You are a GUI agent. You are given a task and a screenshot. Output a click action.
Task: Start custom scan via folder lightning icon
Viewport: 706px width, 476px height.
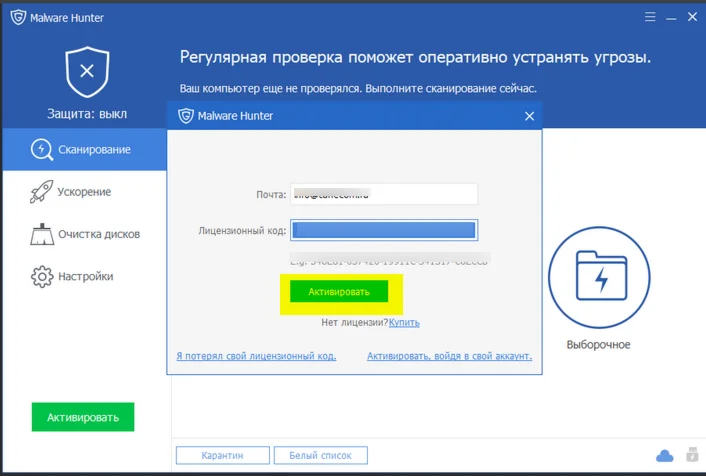coord(599,277)
